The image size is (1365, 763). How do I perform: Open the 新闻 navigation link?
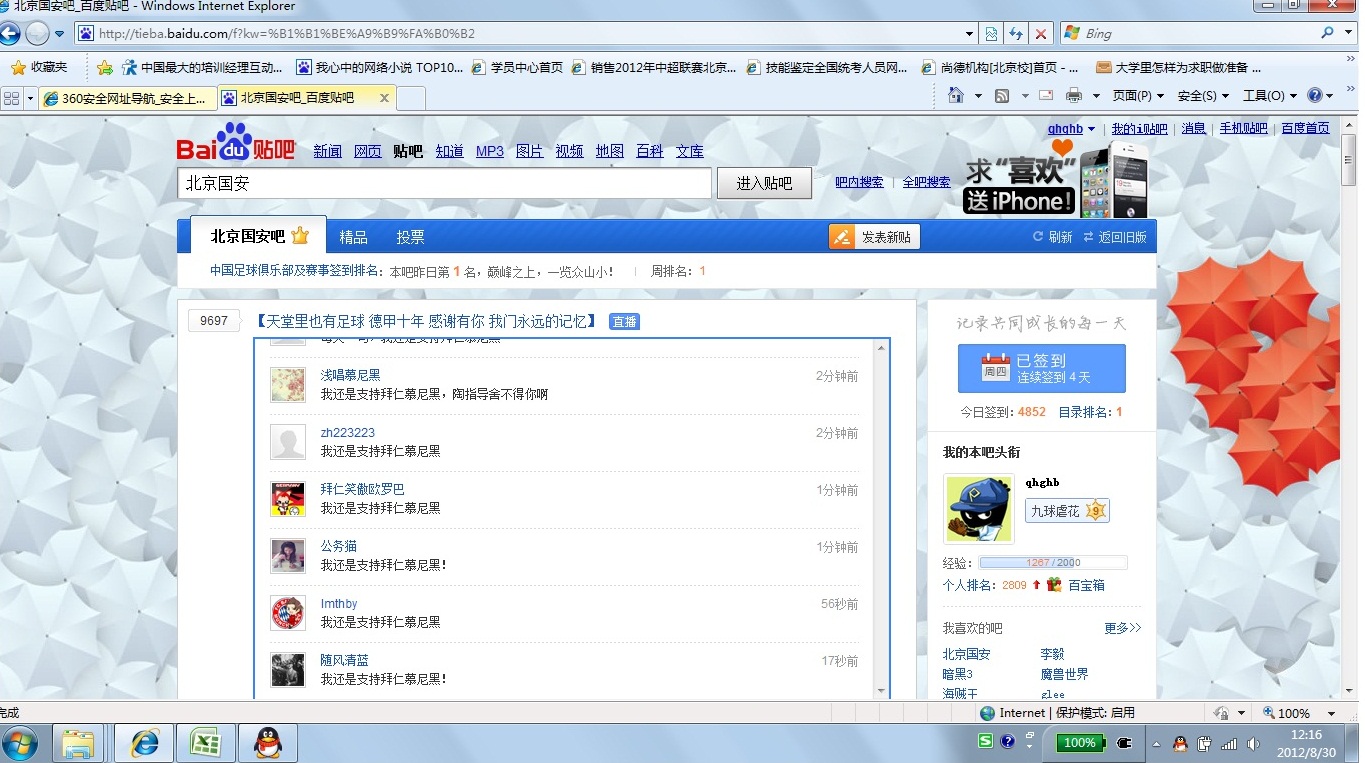[x=327, y=151]
